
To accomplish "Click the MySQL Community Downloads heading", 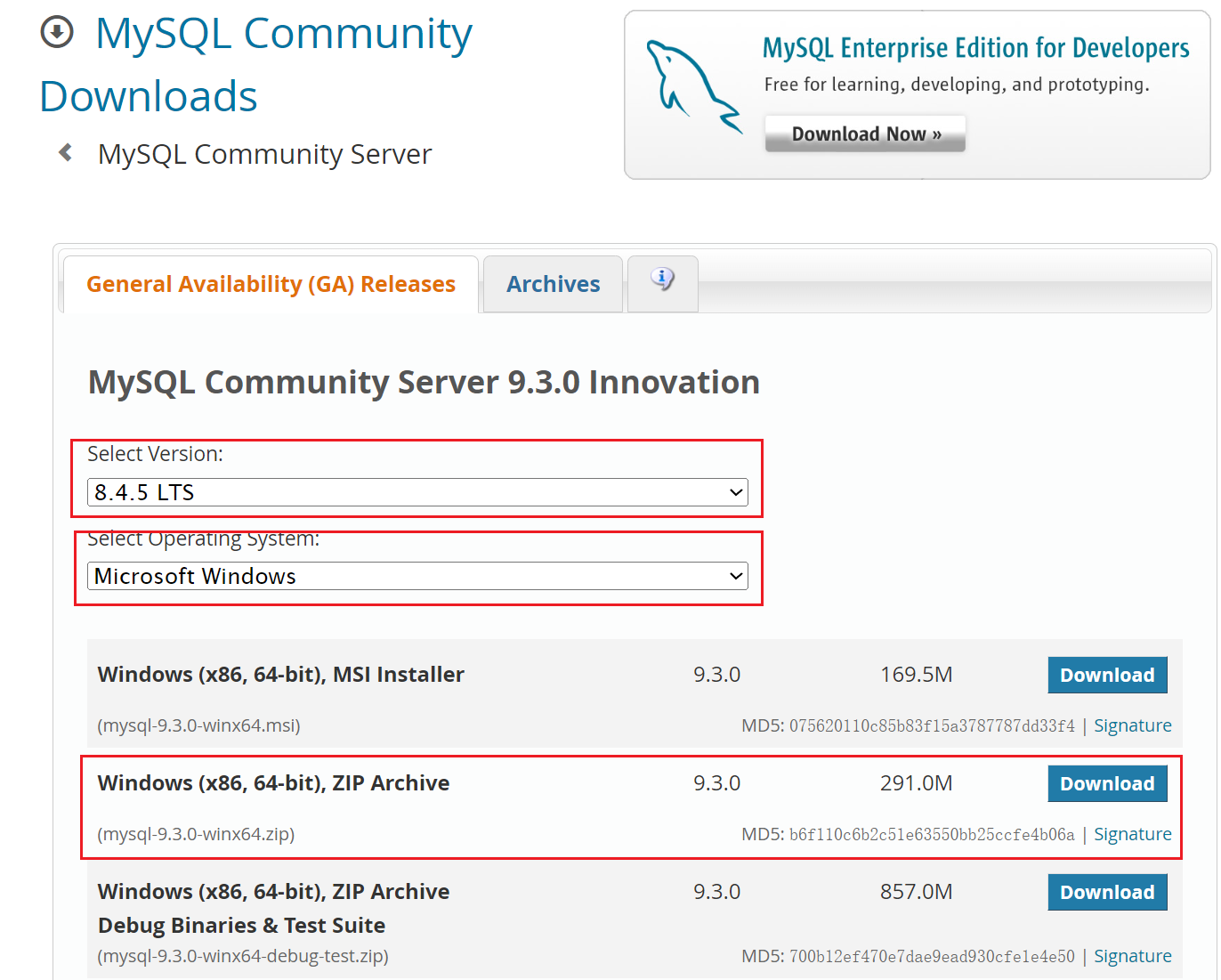I will click(256, 64).
